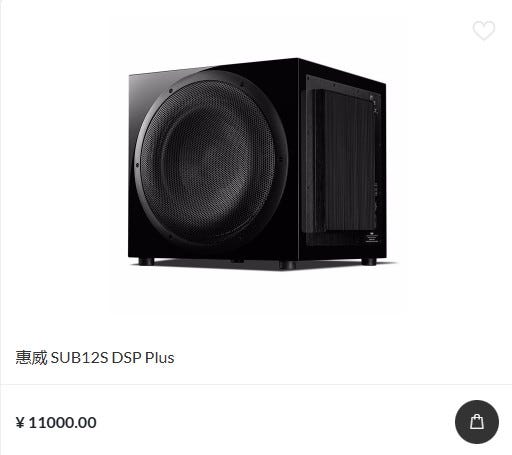
Task: Click the black subwoofer product image
Action: point(258,163)
